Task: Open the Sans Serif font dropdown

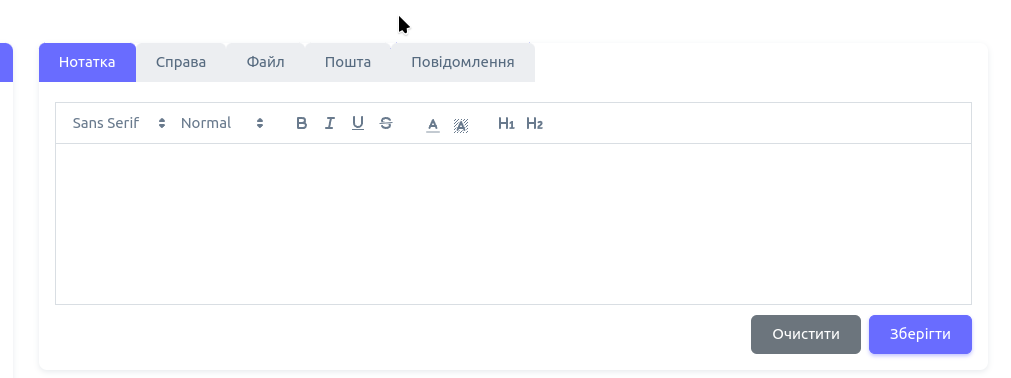Action: click(119, 123)
